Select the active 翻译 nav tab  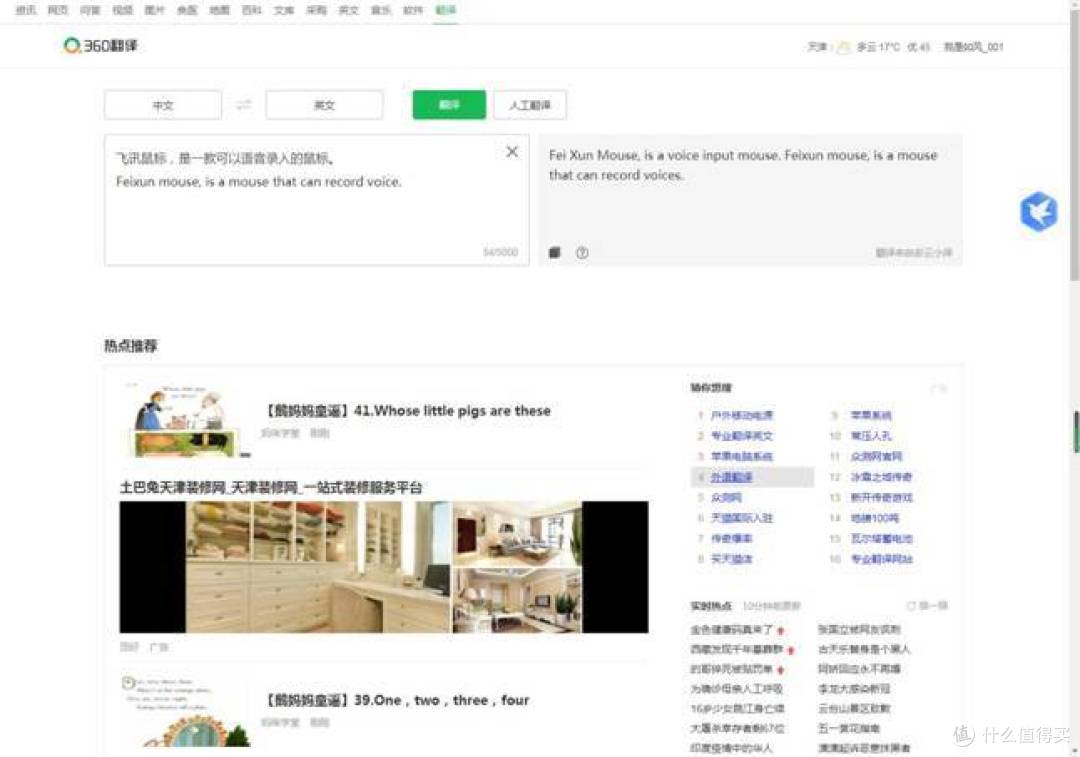point(446,10)
